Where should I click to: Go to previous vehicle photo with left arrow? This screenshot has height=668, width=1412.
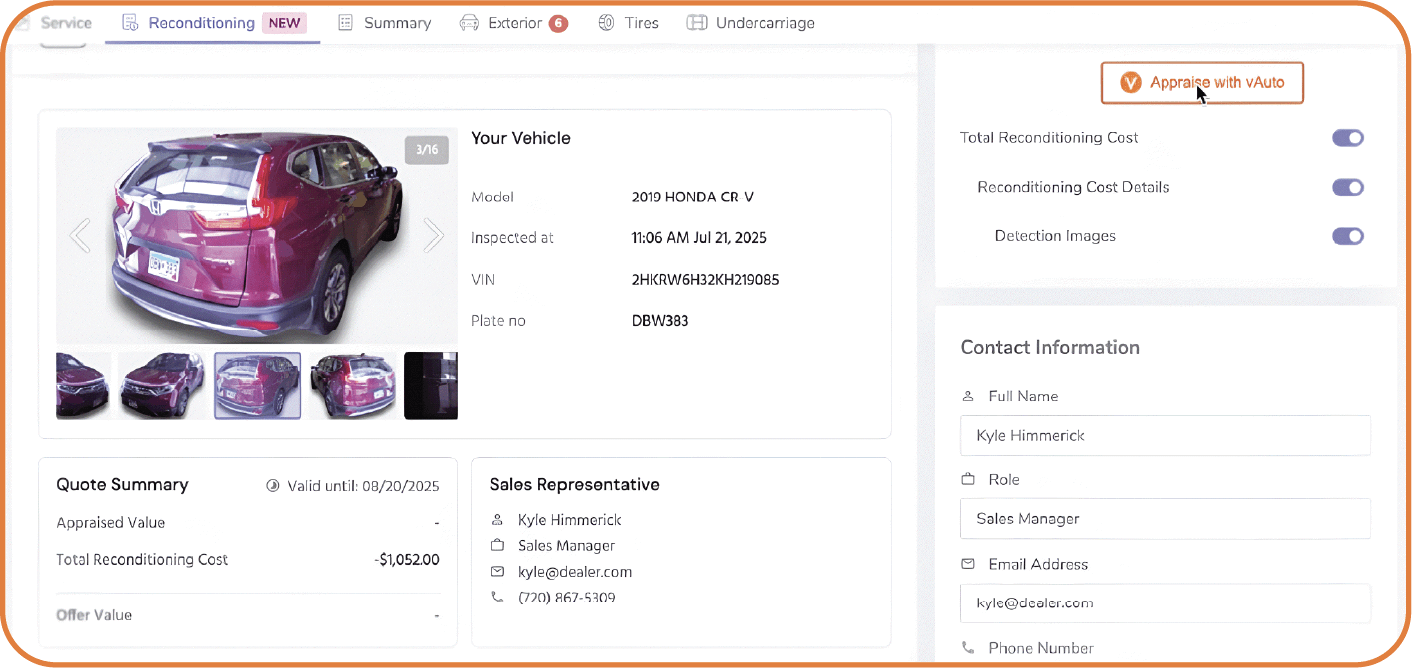pos(80,236)
